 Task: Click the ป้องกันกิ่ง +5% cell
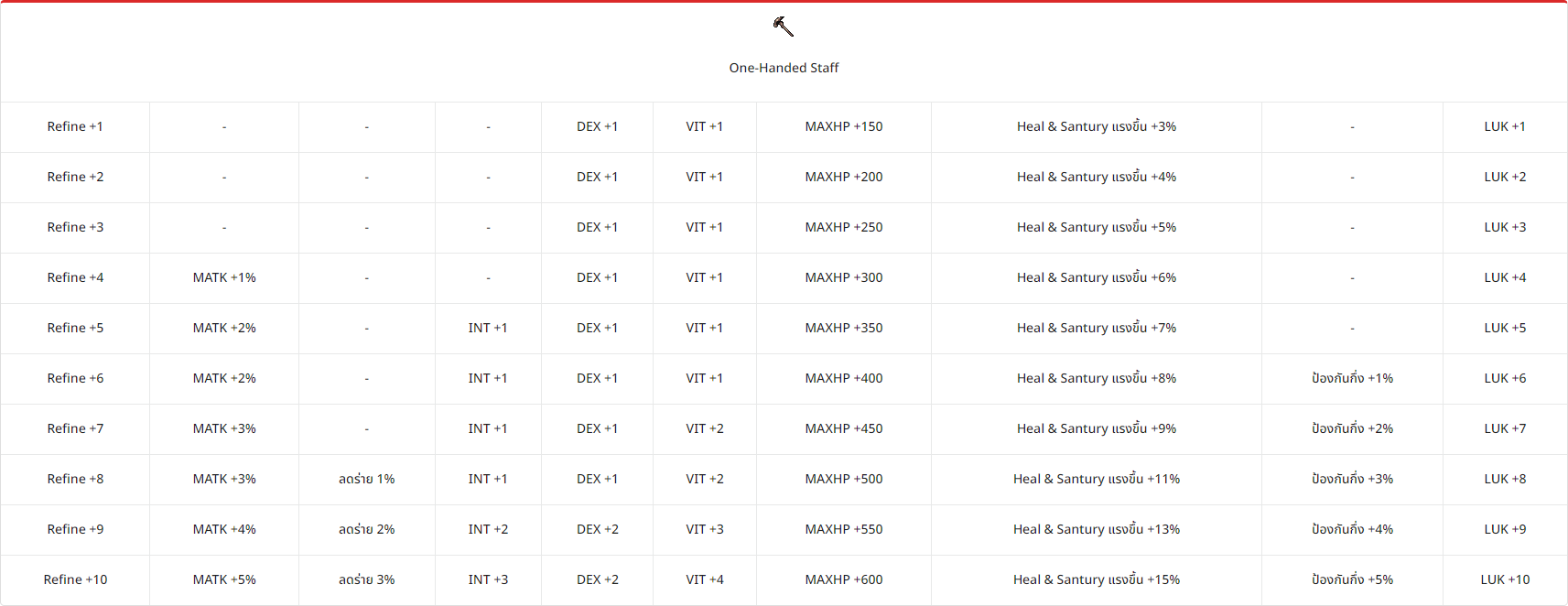1352,579
